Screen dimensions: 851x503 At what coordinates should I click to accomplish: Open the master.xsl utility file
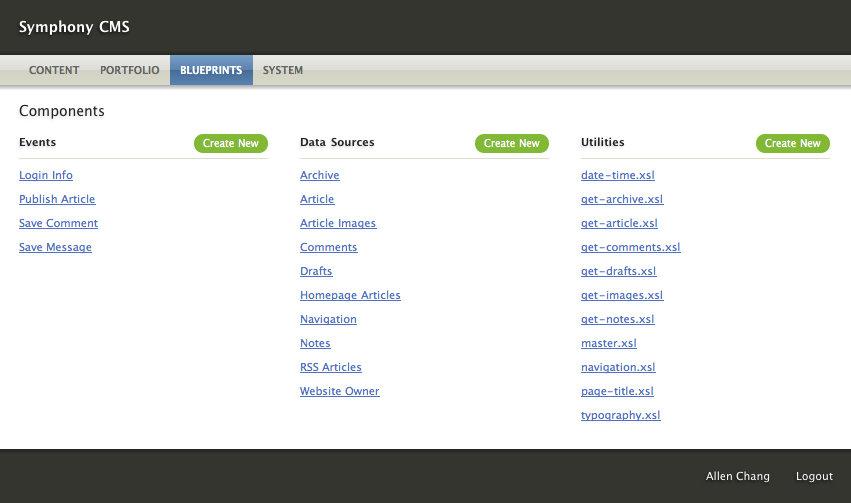tap(609, 344)
